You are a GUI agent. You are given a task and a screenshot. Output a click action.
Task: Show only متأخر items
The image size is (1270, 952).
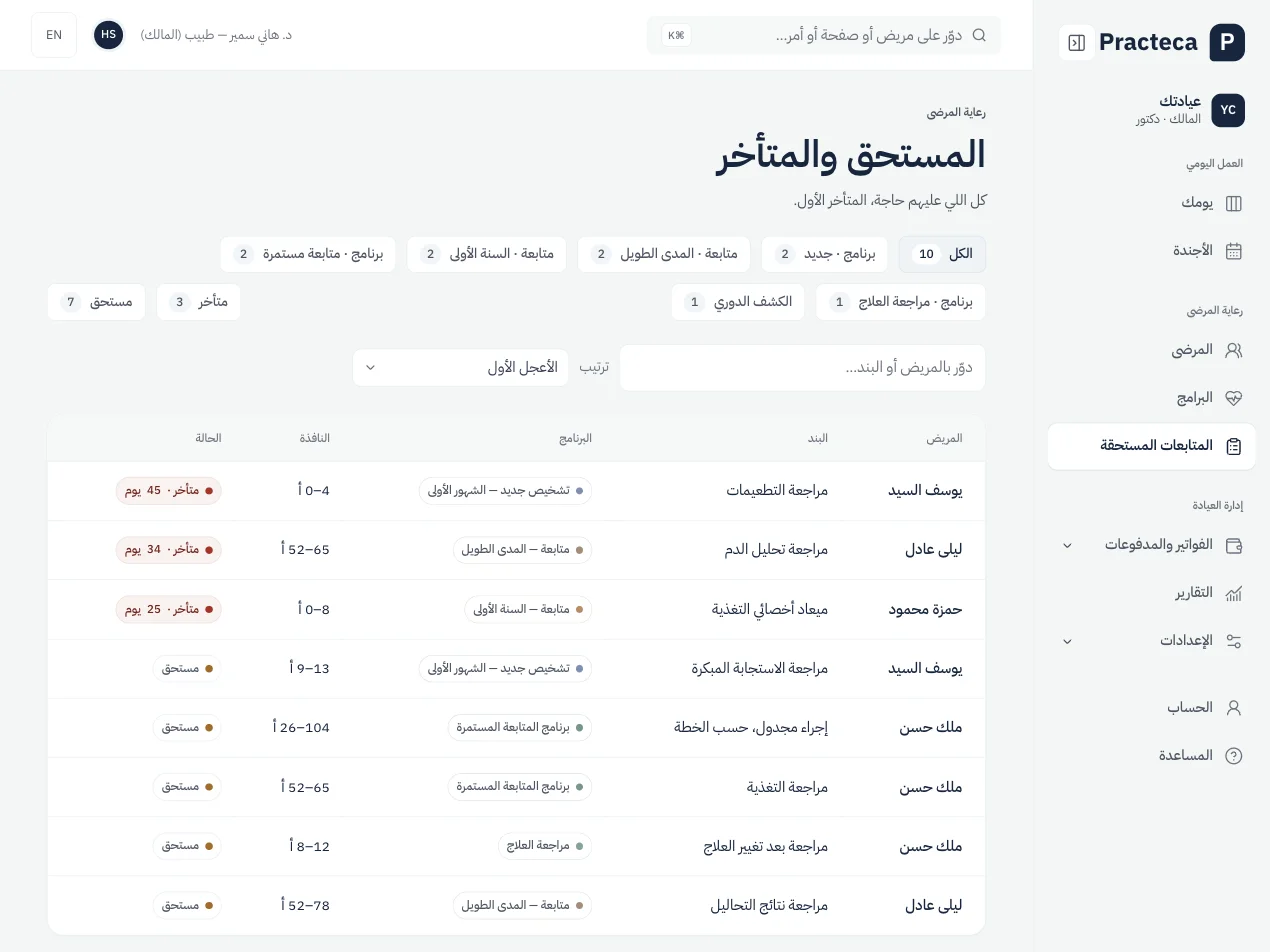click(x=198, y=302)
